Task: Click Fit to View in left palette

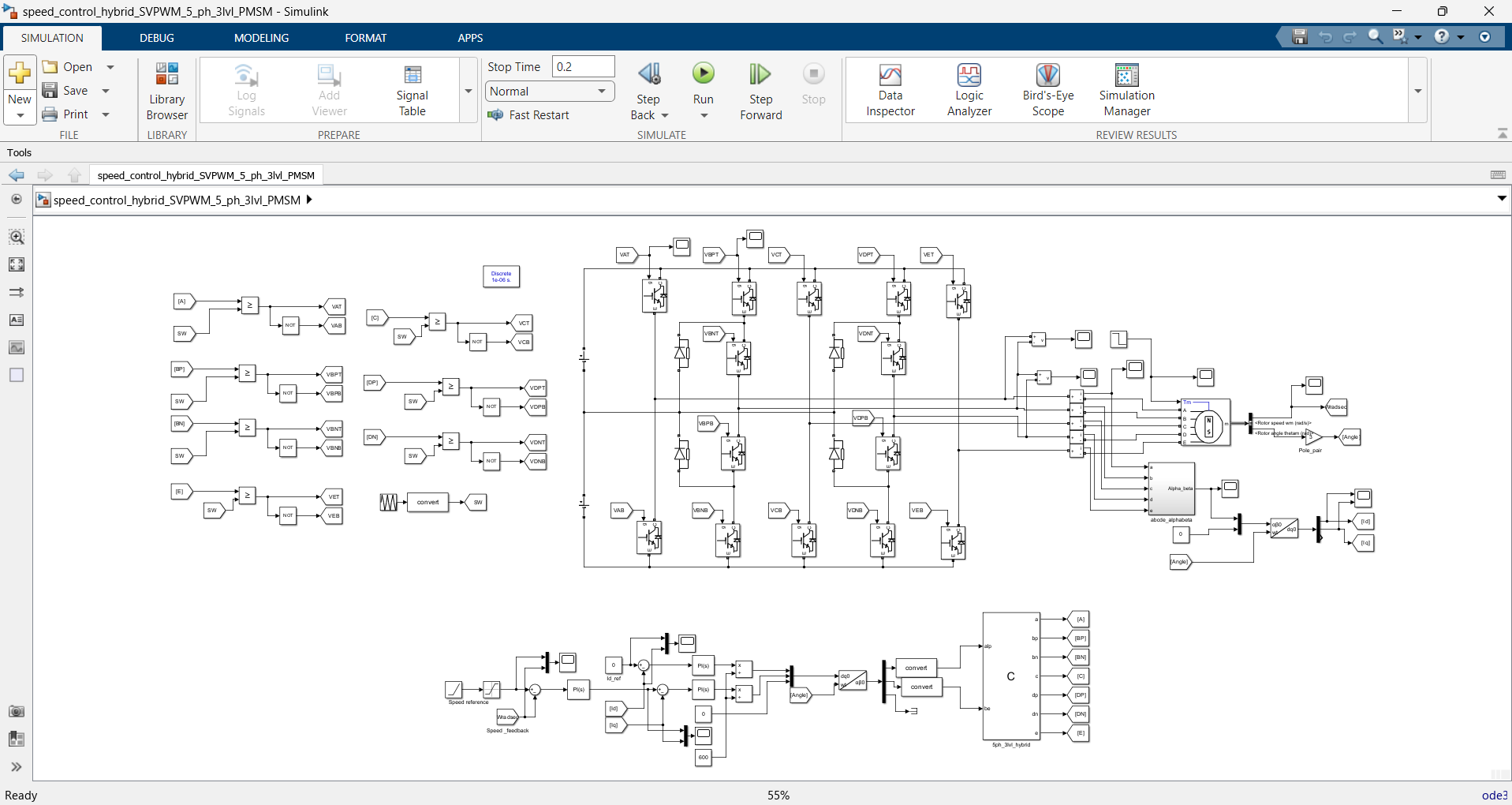Action: click(17, 264)
